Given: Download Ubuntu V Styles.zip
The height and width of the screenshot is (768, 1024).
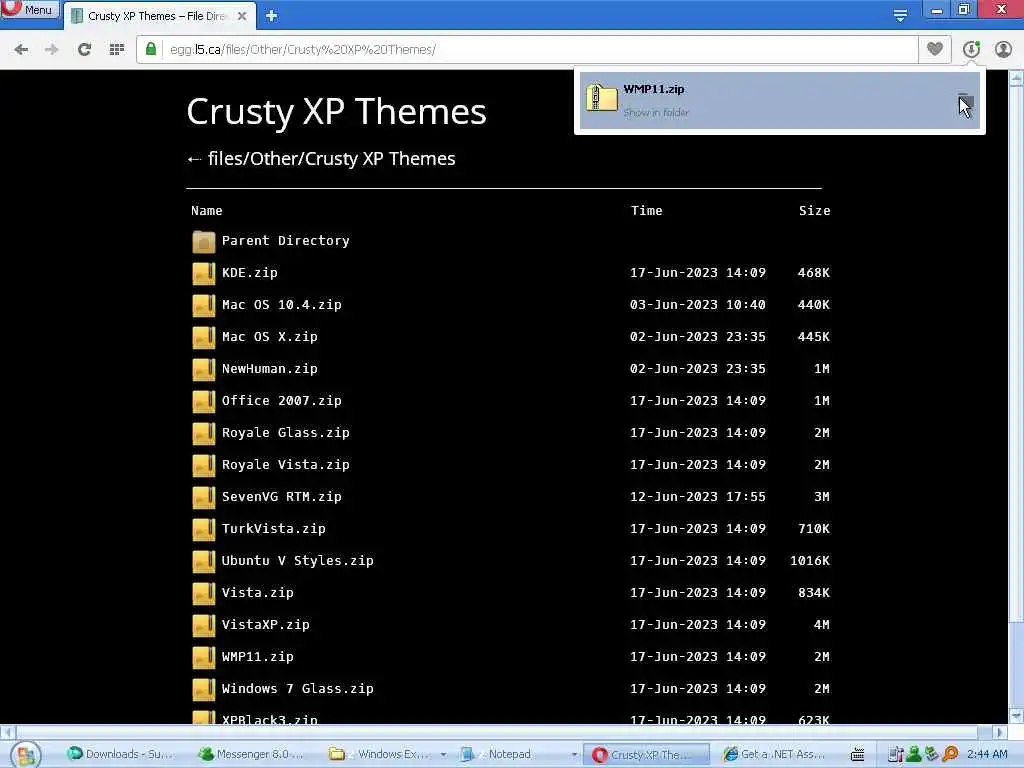Looking at the screenshot, I should (x=298, y=560).
